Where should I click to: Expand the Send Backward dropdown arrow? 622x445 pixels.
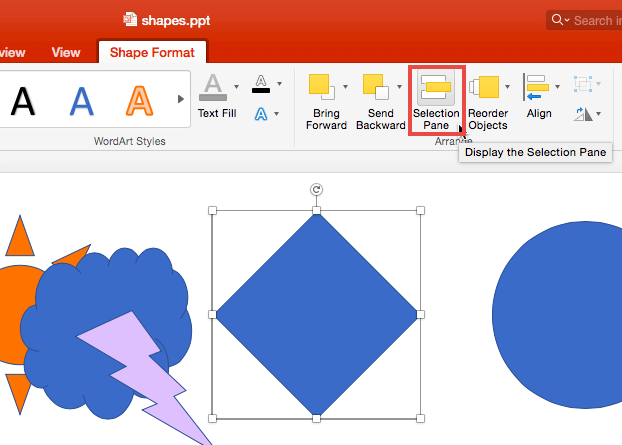399,86
